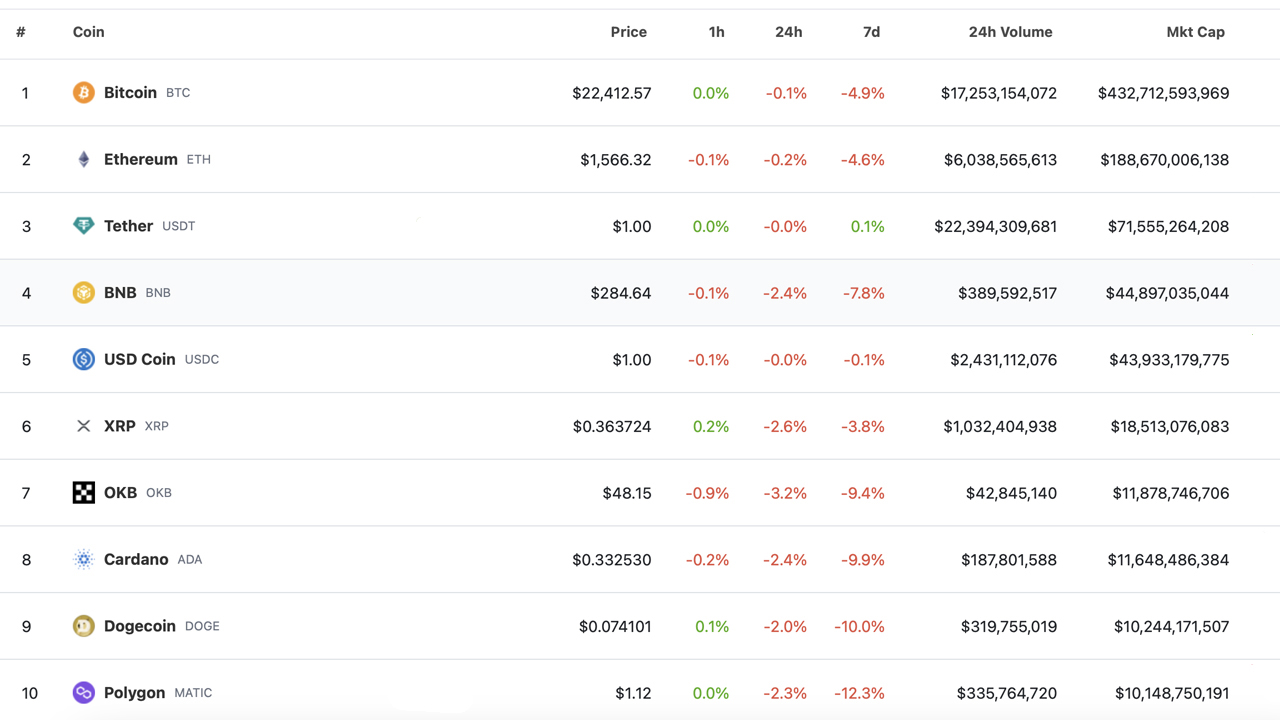Click the XRP logo icon
Image resolution: width=1280 pixels, height=720 pixels.
click(84, 426)
